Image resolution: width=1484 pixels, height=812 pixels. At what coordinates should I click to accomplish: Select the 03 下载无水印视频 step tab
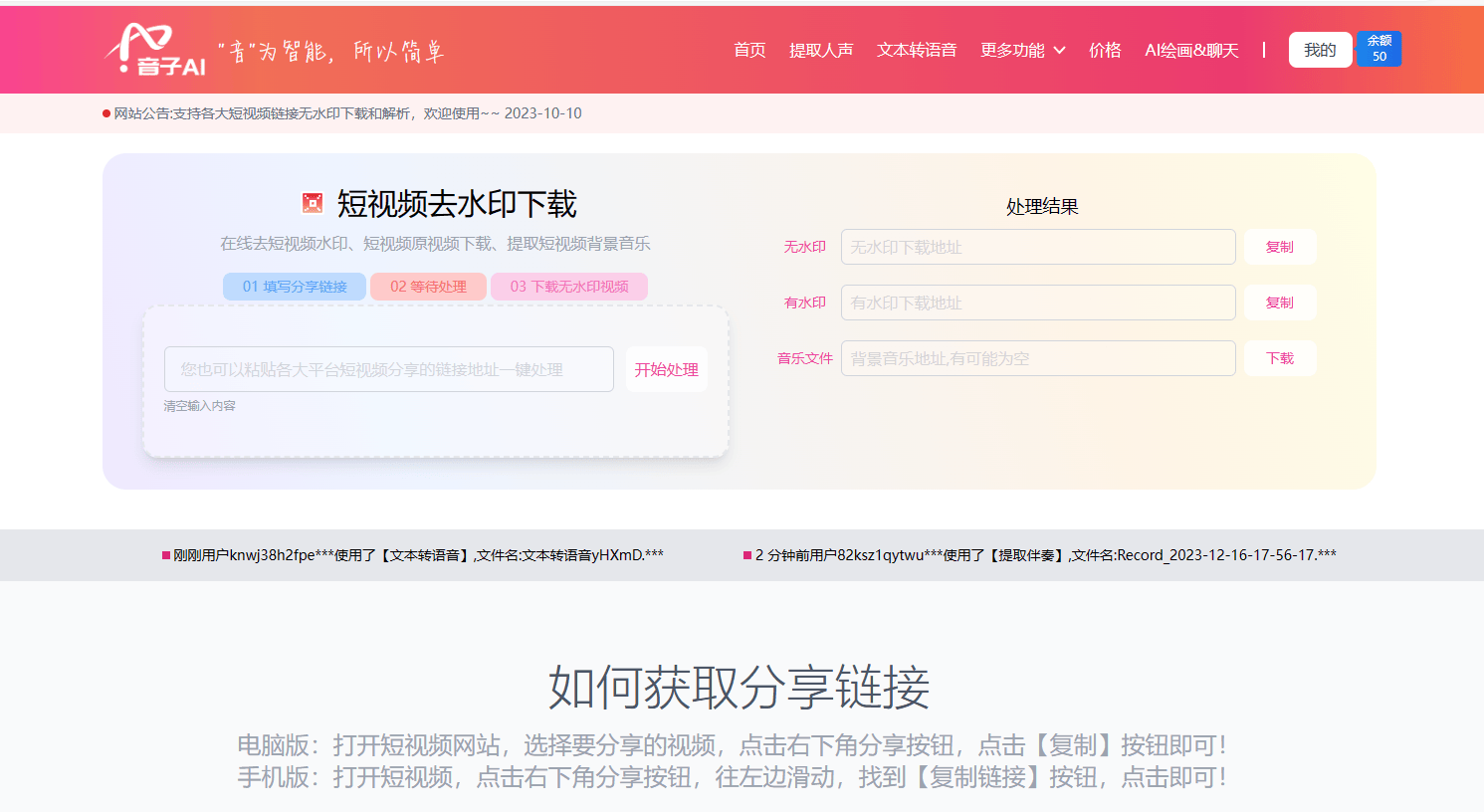pyautogui.click(x=568, y=287)
